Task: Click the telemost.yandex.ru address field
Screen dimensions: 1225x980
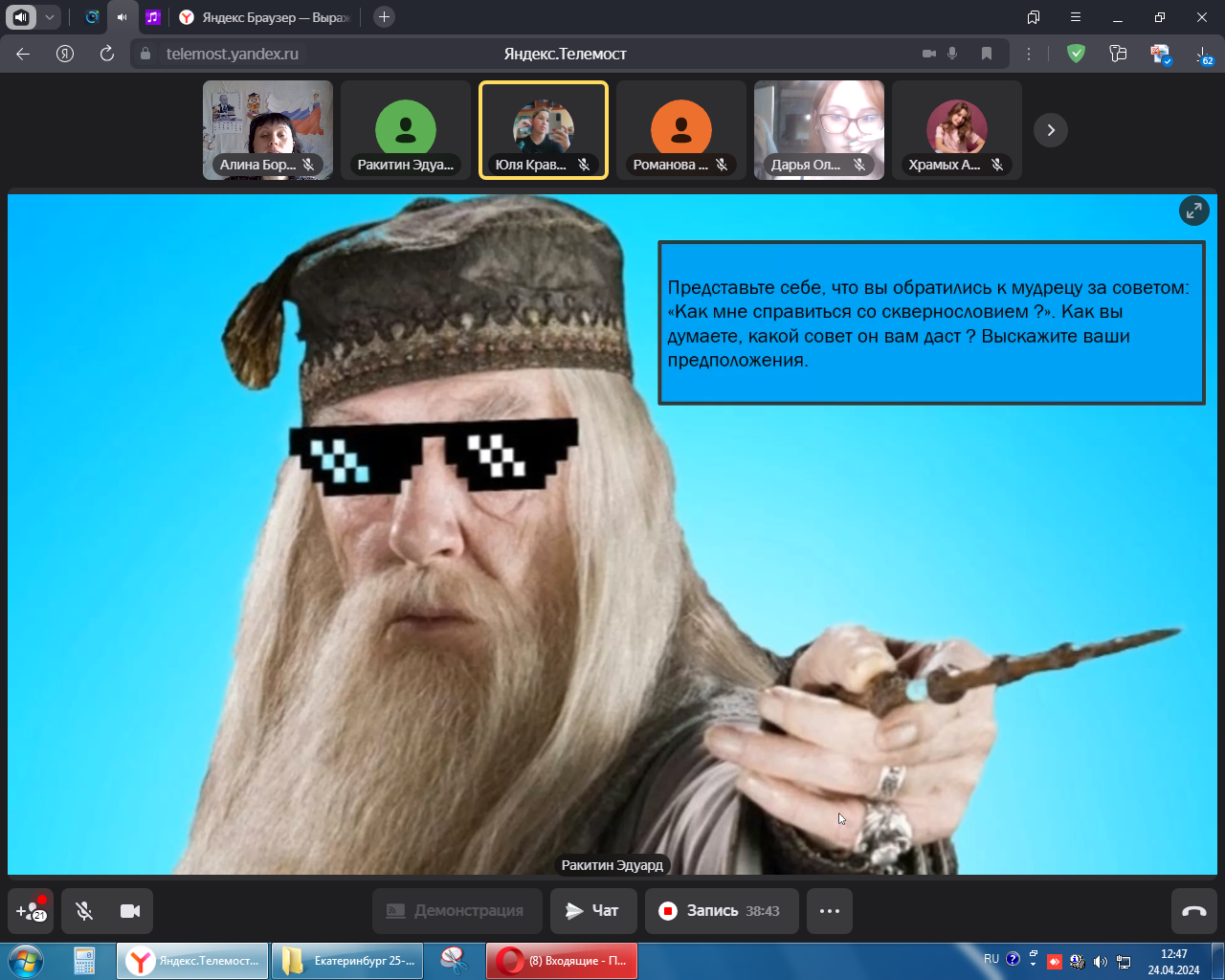Action: coord(233,54)
